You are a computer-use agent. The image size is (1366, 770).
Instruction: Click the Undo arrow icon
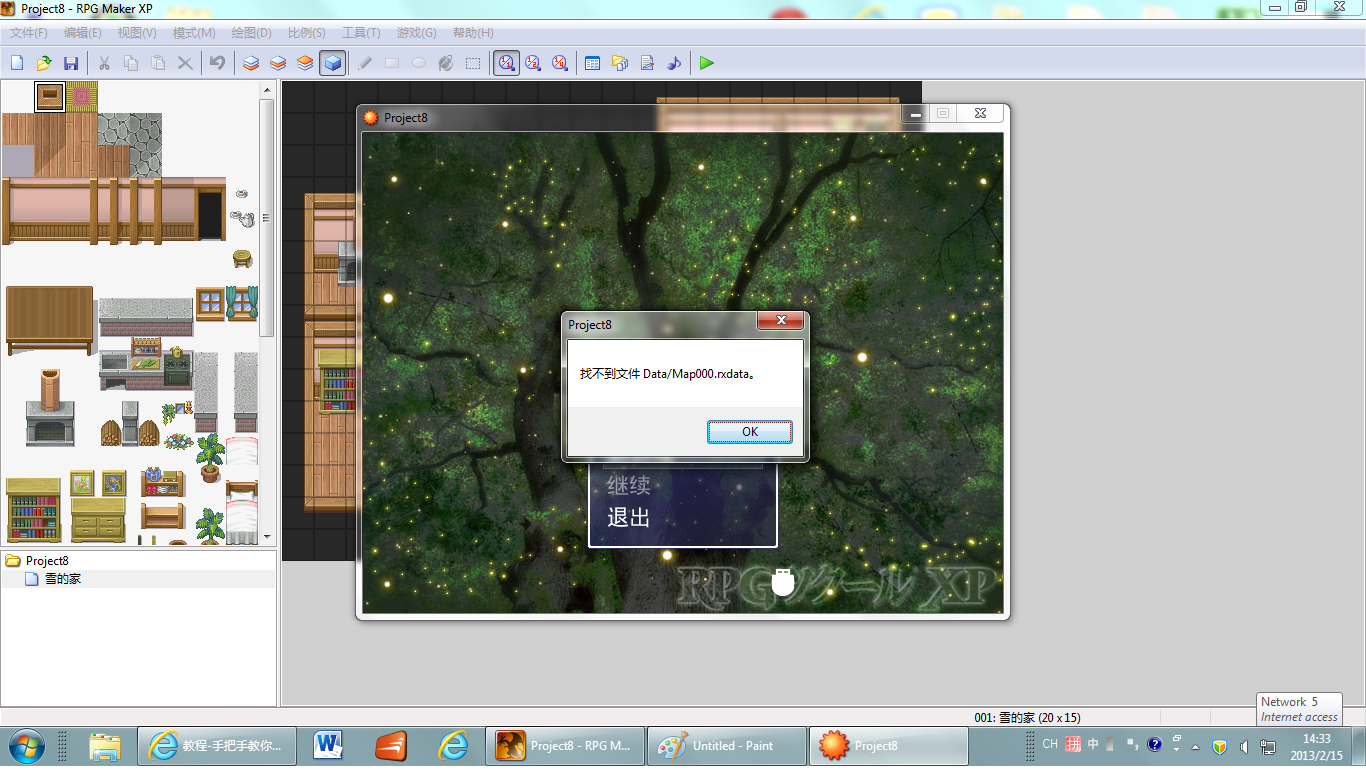(x=217, y=63)
